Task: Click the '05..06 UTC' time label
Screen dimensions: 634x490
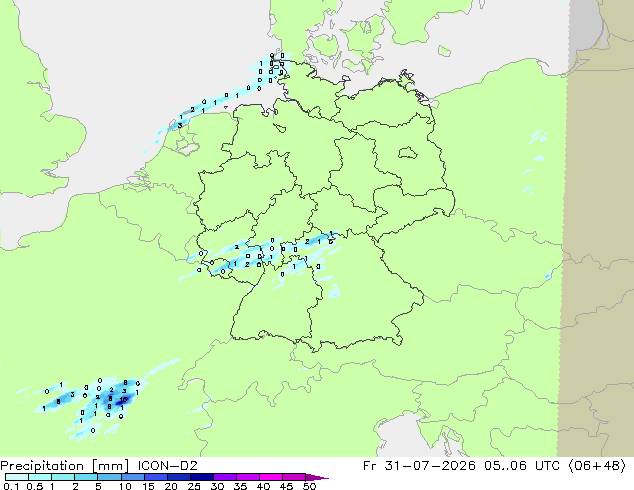Action: (x=522, y=466)
